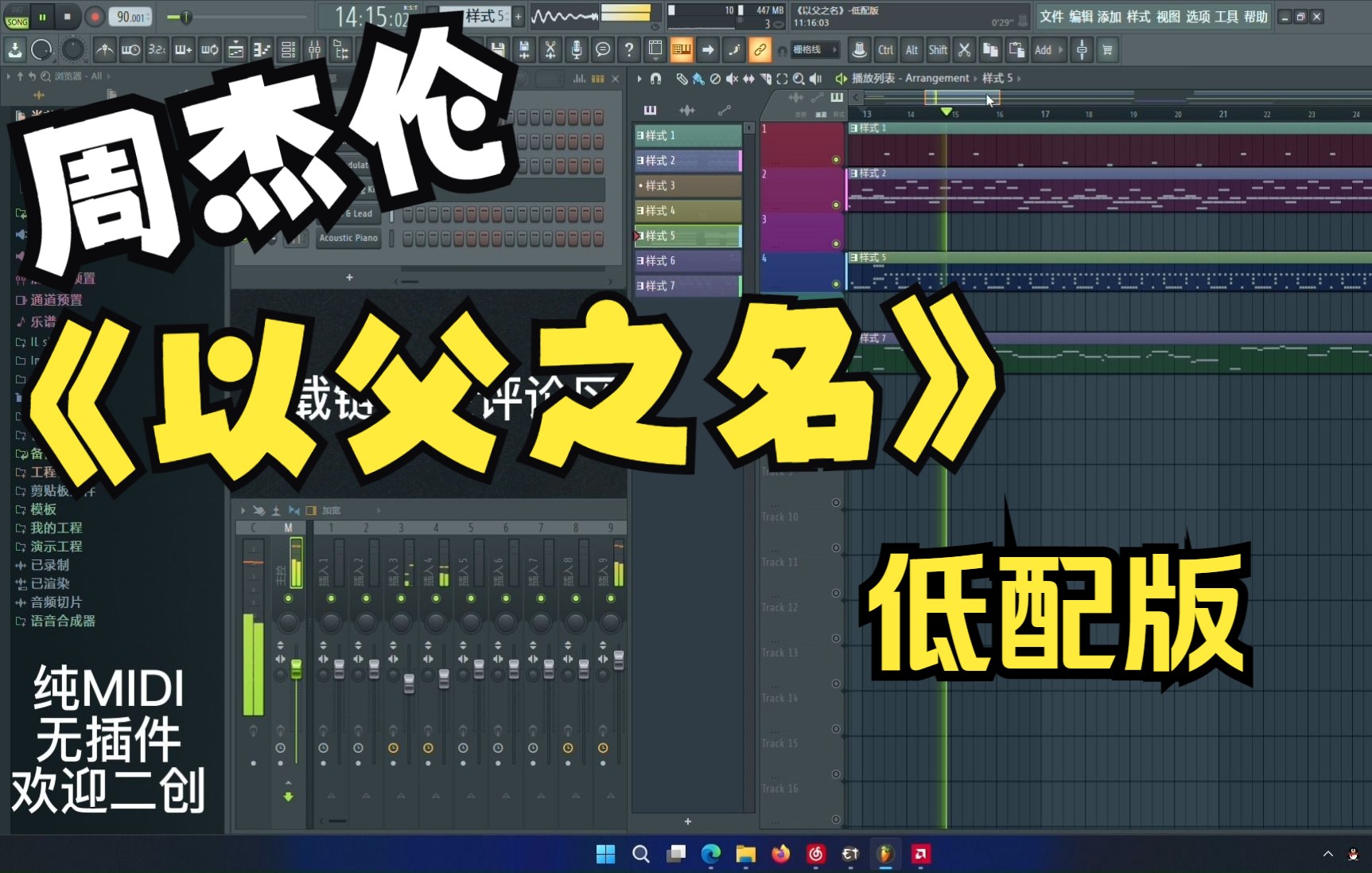Toggle the 3-2-1 countdown before recording
Image resolution: width=1372 pixels, height=873 pixels.
tap(157, 50)
